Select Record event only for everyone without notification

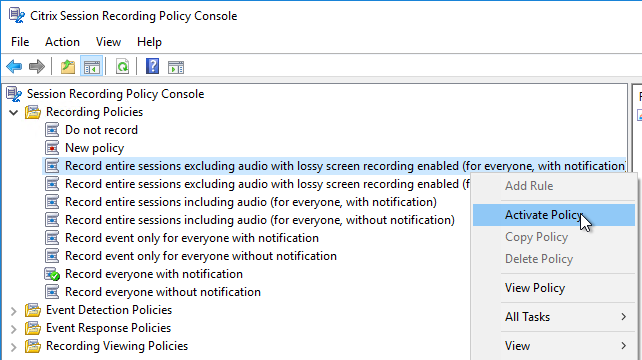201,256
